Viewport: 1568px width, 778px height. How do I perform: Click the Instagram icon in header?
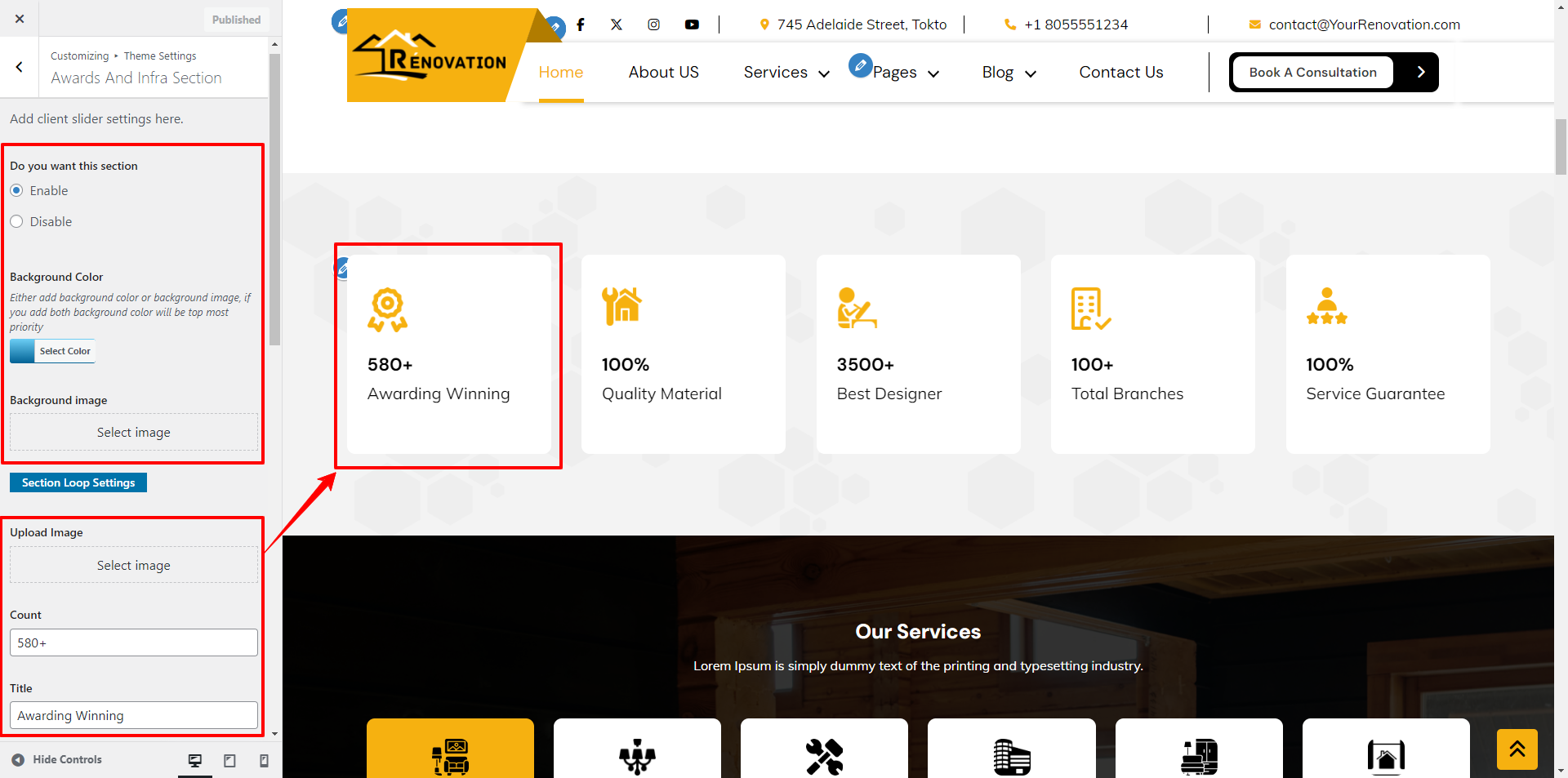(654, 24)
